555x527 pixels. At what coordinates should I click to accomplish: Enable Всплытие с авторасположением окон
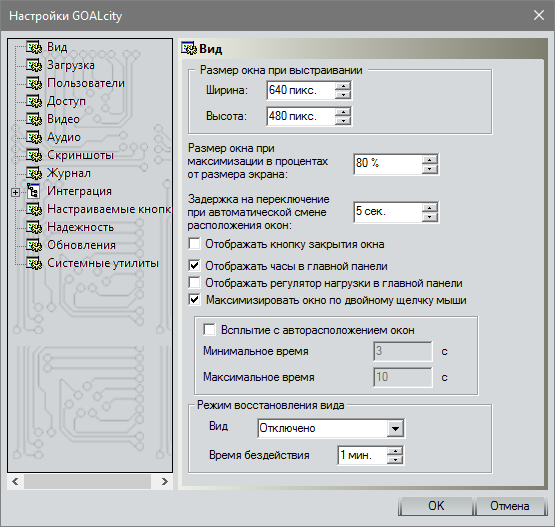pos(209,330)
